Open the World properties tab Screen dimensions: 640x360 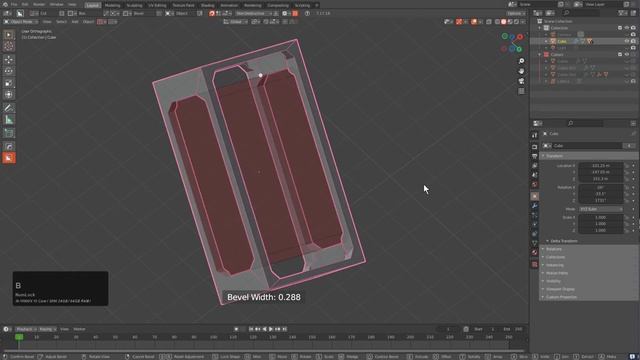(535, 185)
